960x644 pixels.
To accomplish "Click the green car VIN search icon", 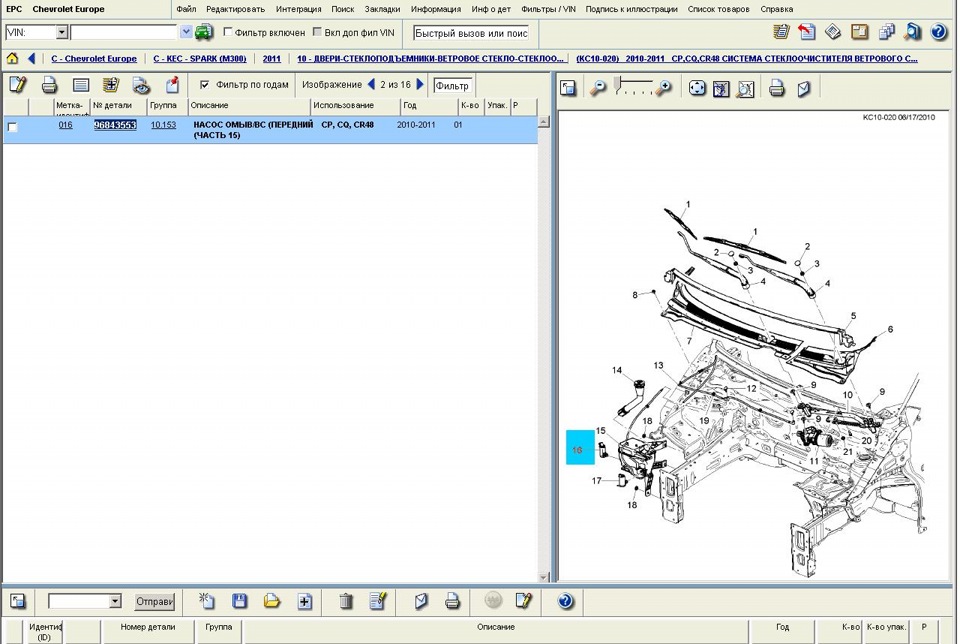I will pyautogui.click(x=204, y=32).
